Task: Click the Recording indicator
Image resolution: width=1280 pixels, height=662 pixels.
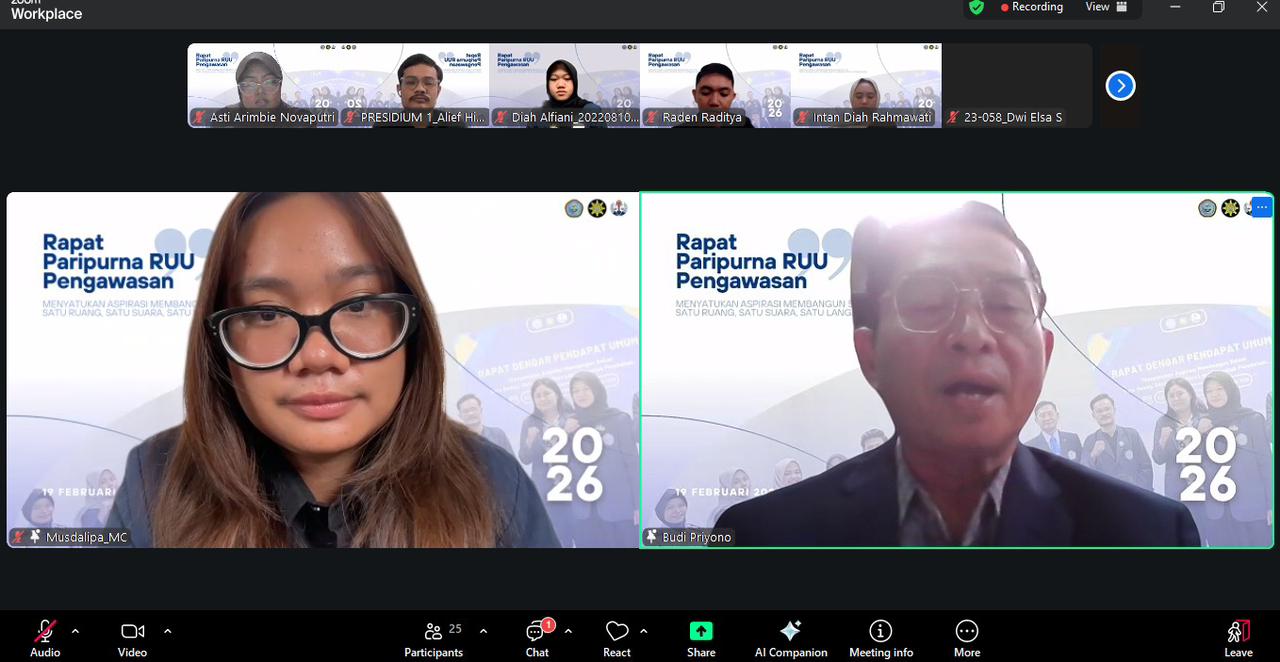Action: click(1031, 7)
